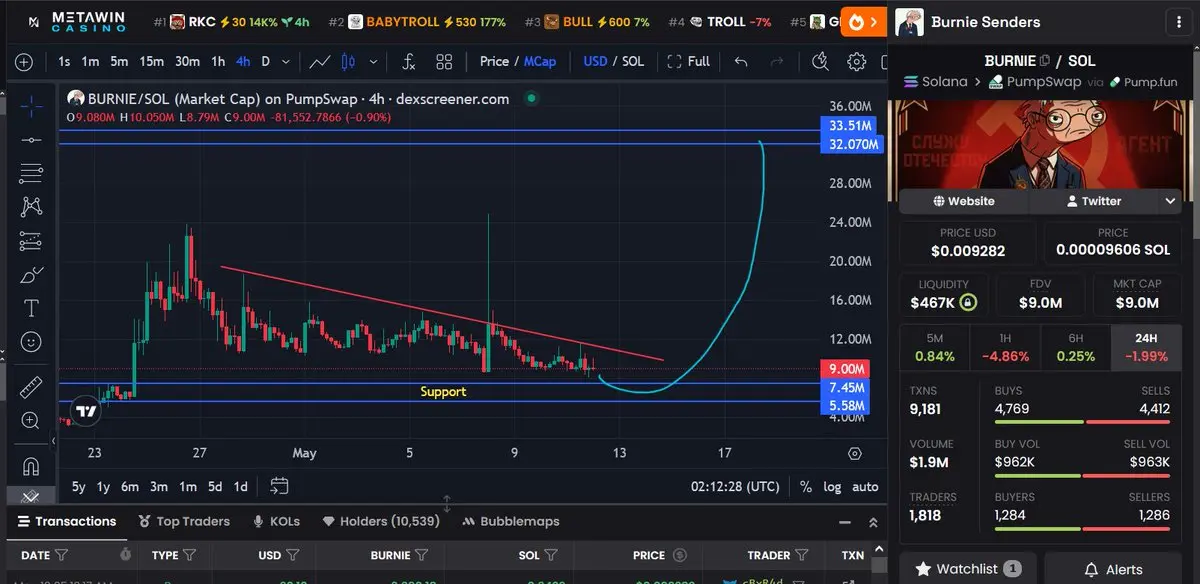This screenshot has height=584, width=1200.
Task: Switch chart currency to SOL
Action: pyautogui.click(x=633, y=61)
